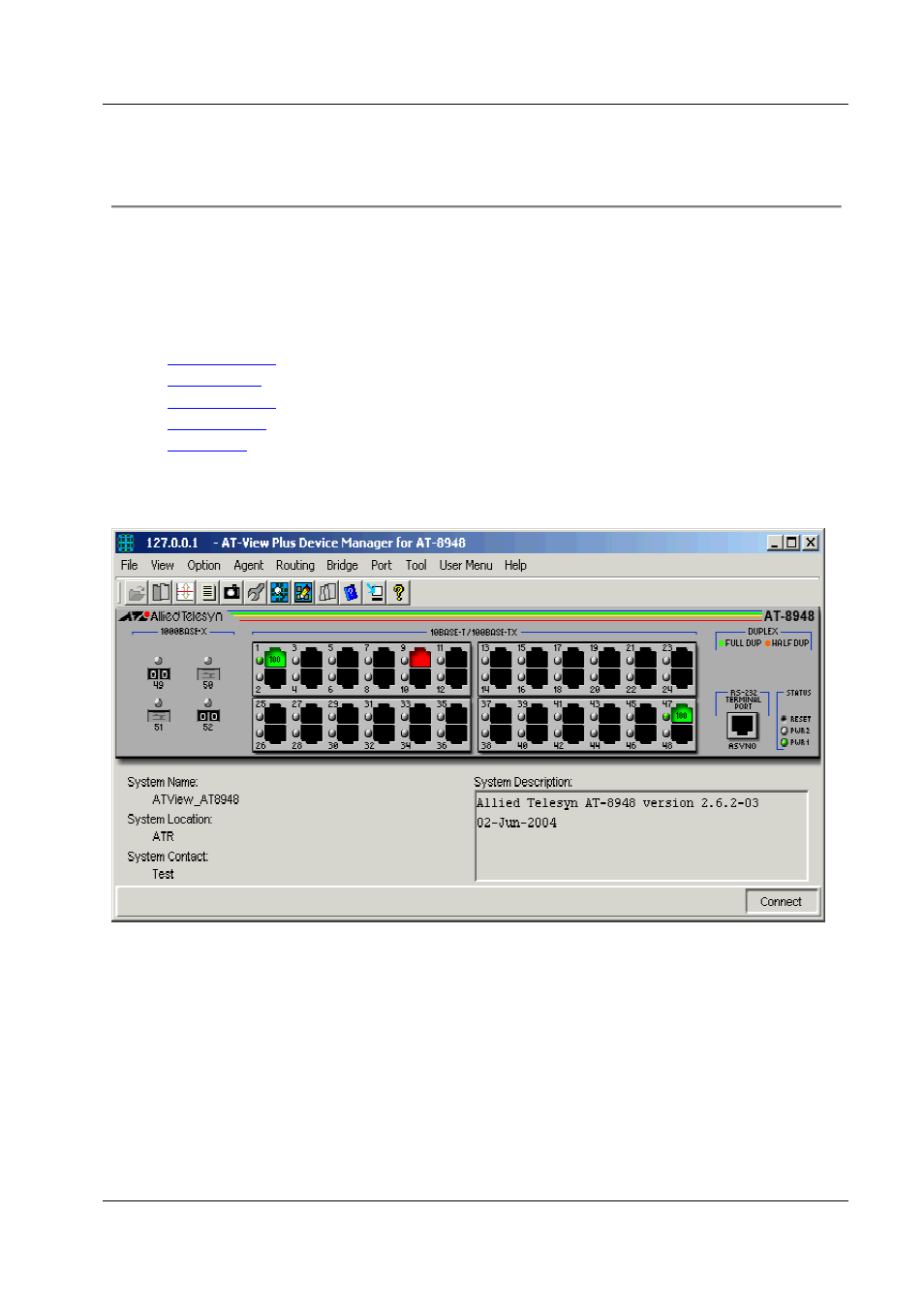
Task: Click the ATR system location value
Action: click(163, 836)
